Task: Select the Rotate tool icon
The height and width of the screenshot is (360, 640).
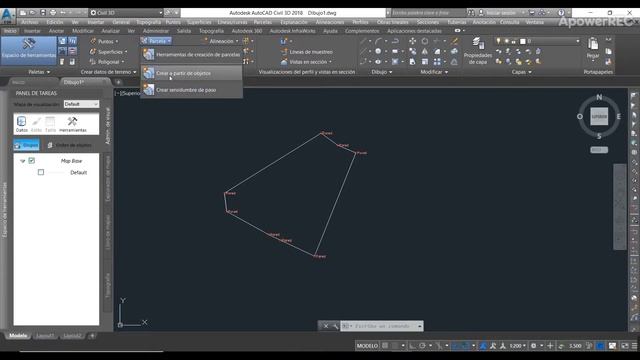Action: point(425,41)
